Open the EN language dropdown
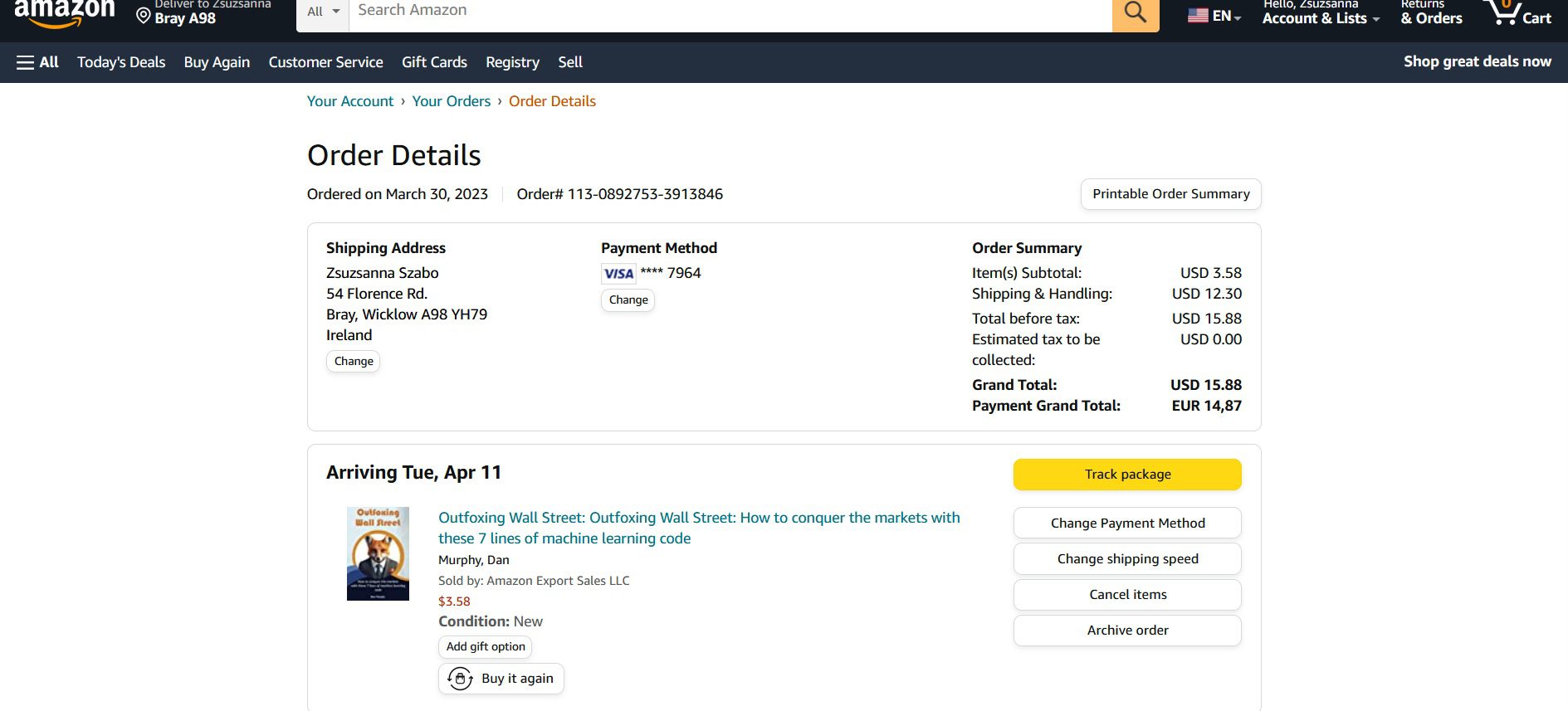 tap(1226, 16)
